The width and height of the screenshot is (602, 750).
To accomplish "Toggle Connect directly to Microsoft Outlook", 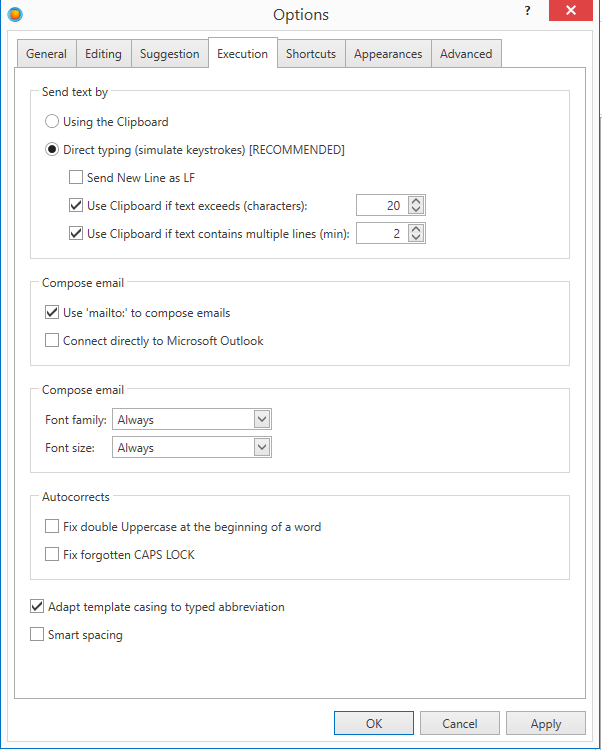I will (53, 341).
